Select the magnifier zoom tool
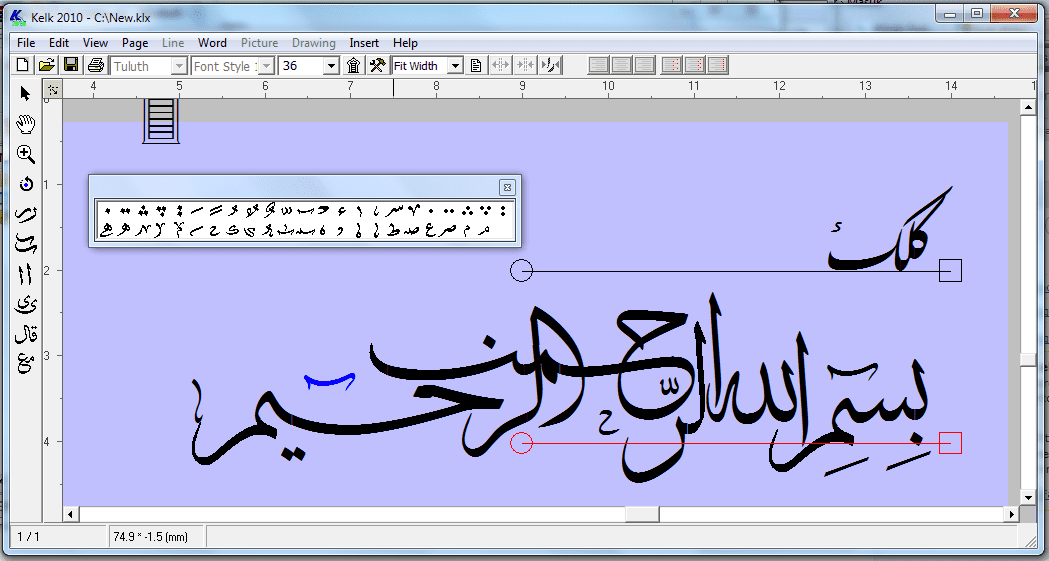Screen dimensions: 1049x561 [x=26, y=154]
